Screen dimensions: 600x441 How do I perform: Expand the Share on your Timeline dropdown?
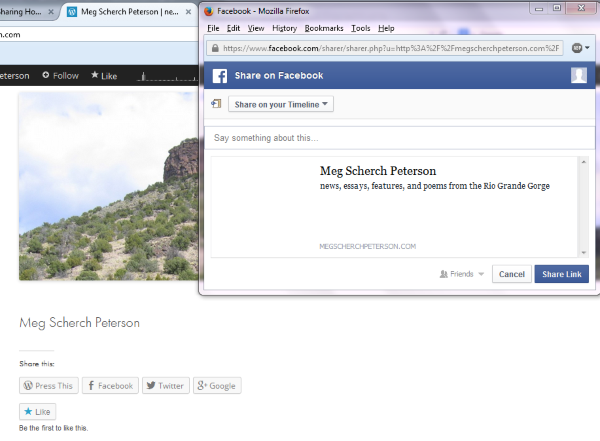point(280,104)
